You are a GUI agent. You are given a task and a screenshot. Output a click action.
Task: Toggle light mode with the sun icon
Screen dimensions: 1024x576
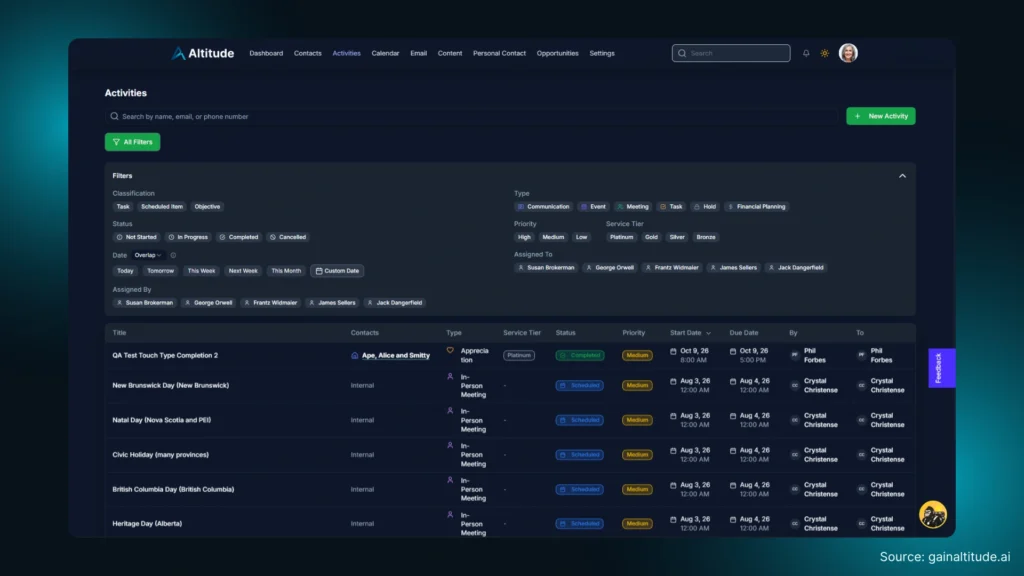point(825,53)
